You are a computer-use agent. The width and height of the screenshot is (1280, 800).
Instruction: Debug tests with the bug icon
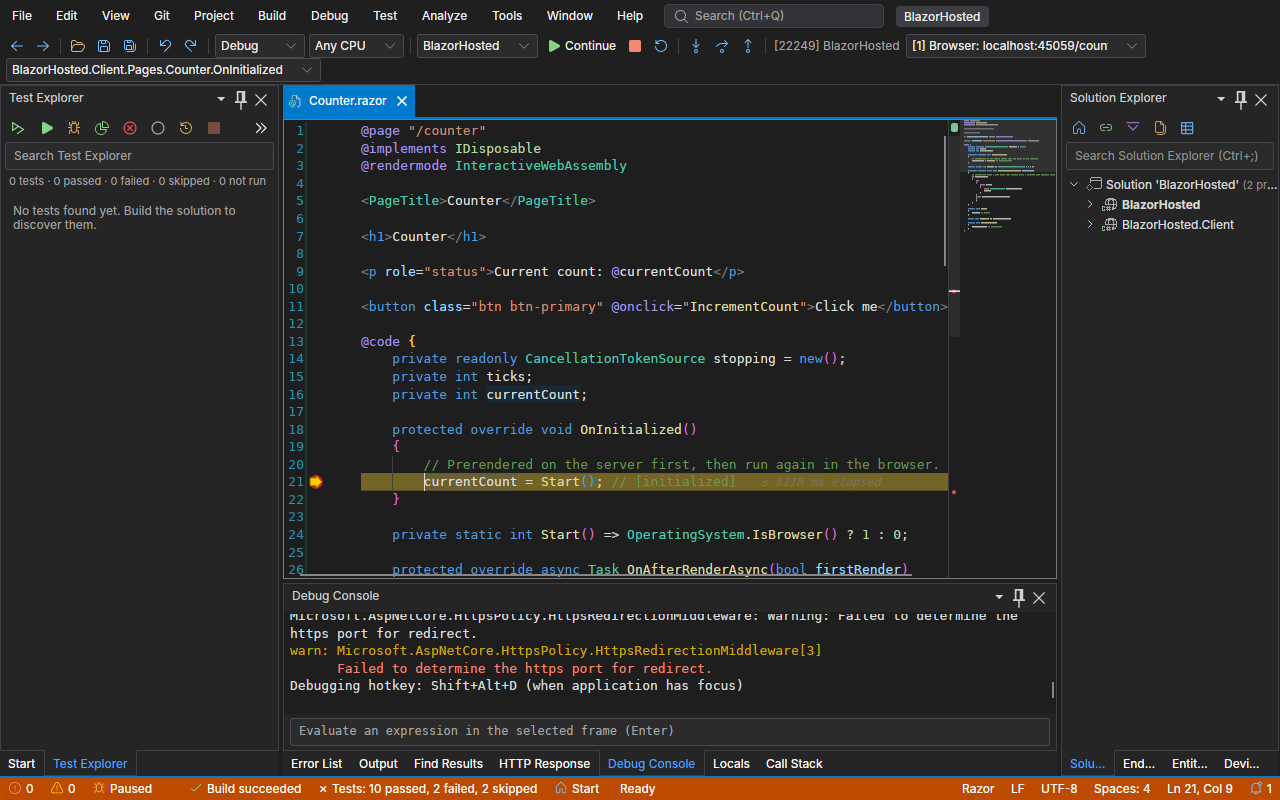pos(74,128)
